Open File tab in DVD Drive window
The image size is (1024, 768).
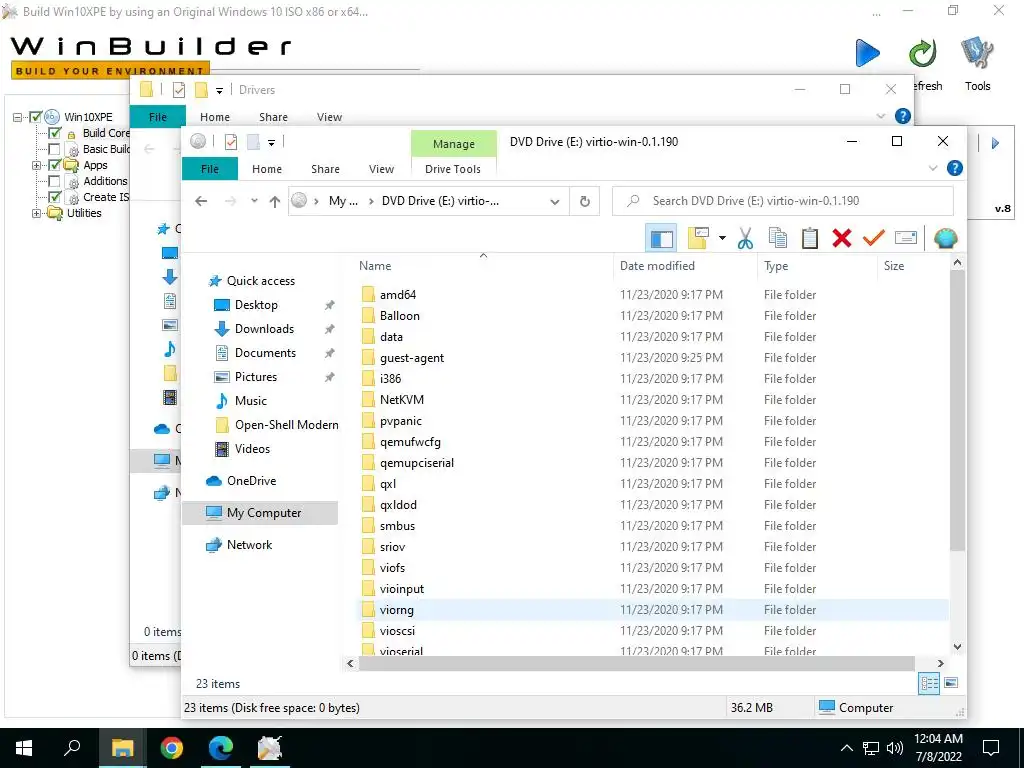210,168
